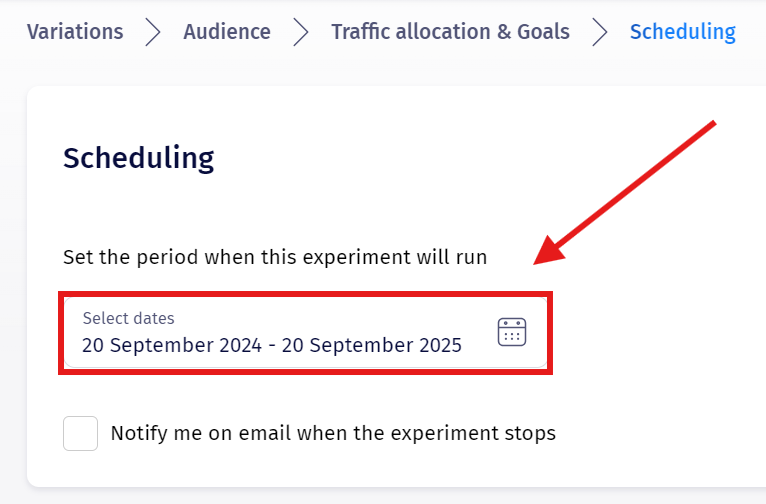Switch to the Audience step
This screenshot has width=766, height=504.
[x=227, y=32]
